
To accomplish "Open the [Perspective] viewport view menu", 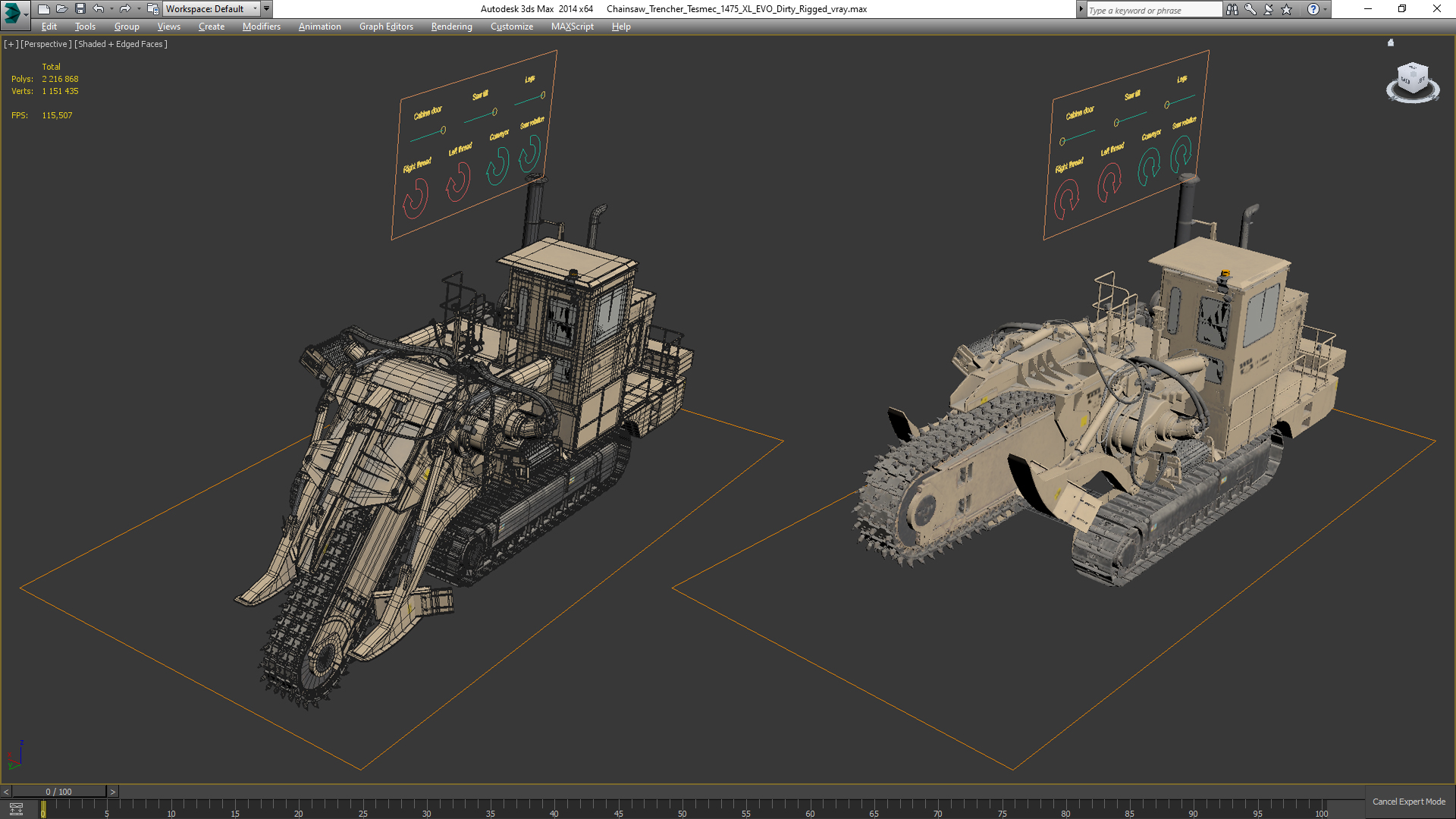I will 46,44.
